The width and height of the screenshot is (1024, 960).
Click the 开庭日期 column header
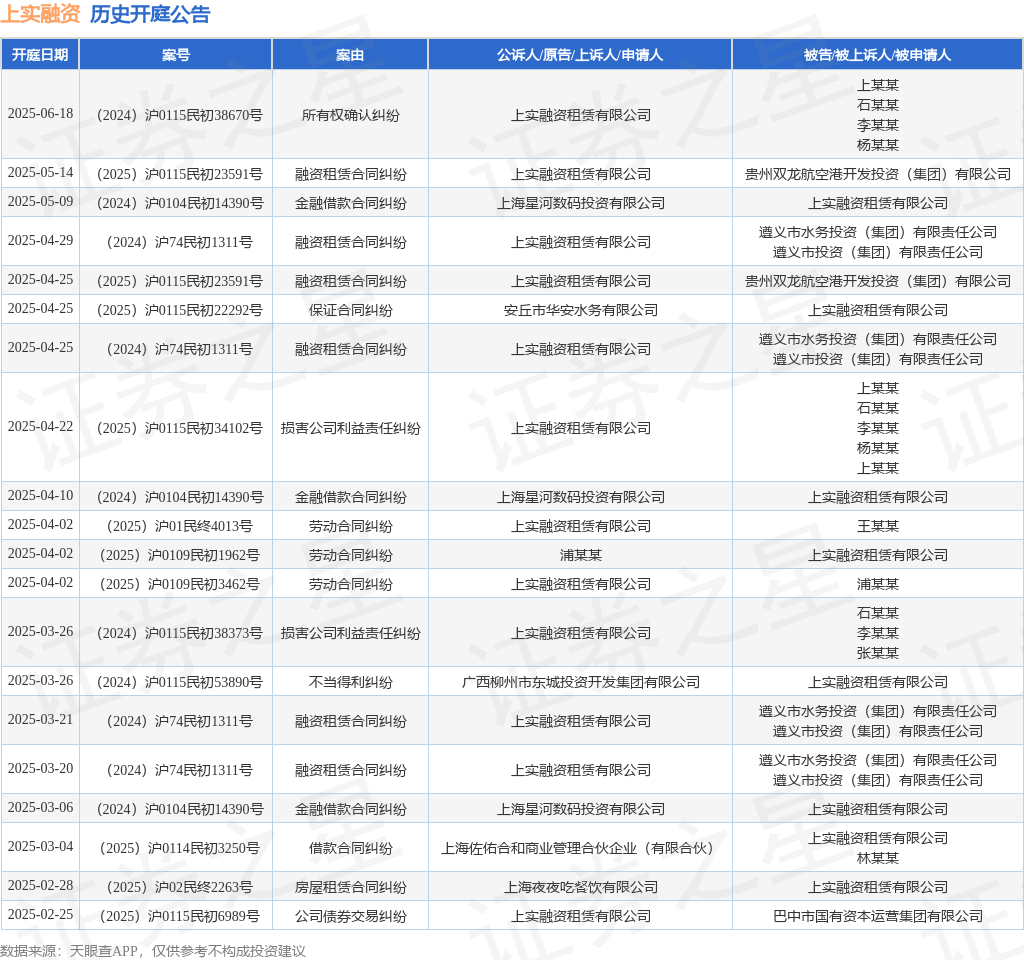[40, 55]
